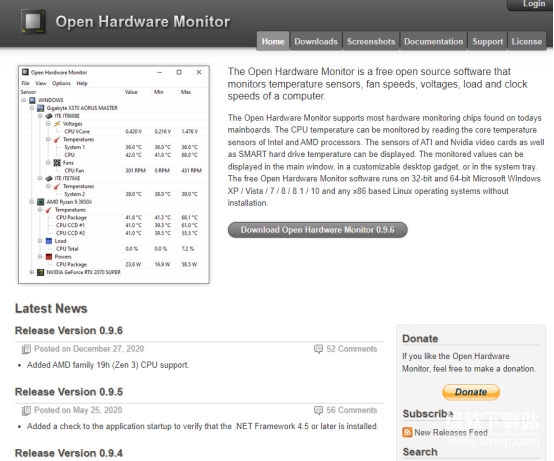Click the RSS feed icon
The image size is (554, 461).
coord(407,432)
